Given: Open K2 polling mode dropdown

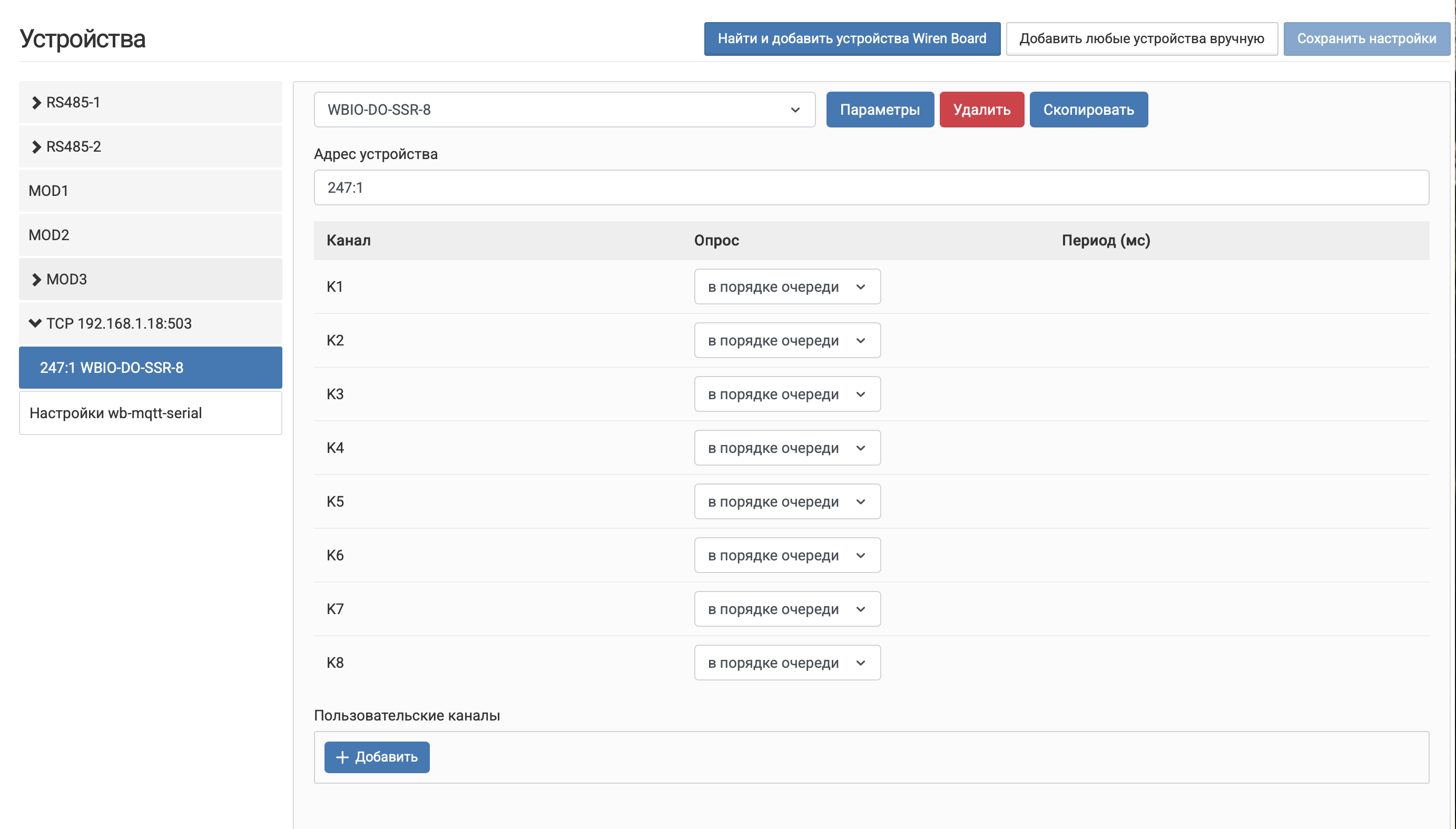Looking at the screenshot, I should point(787,340).
